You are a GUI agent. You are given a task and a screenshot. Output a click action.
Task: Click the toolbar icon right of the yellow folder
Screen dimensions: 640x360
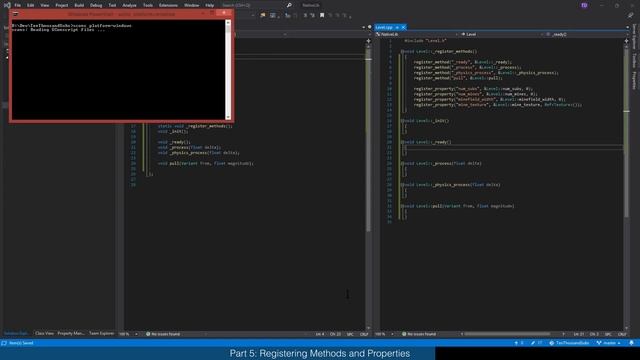273,16
